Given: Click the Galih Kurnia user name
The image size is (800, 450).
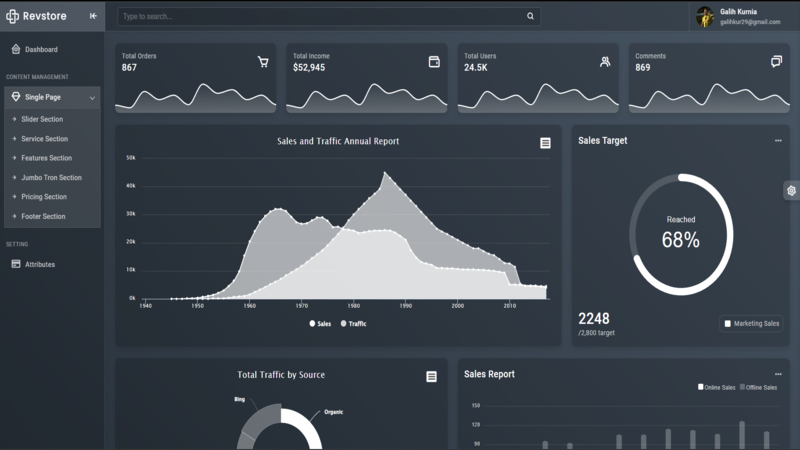Looking at the screenshot, I should point(738,11).
